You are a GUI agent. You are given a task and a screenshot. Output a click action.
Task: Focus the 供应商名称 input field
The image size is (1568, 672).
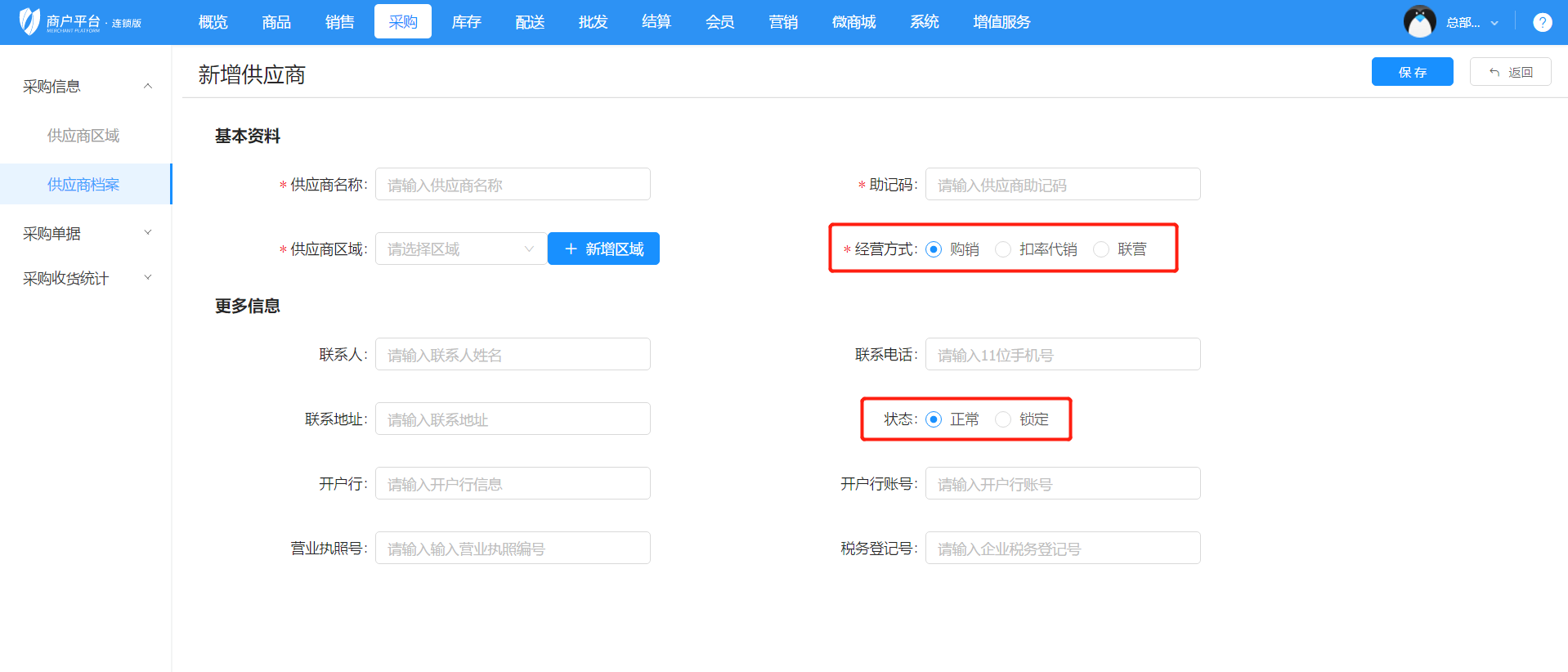tap(513, 185)
